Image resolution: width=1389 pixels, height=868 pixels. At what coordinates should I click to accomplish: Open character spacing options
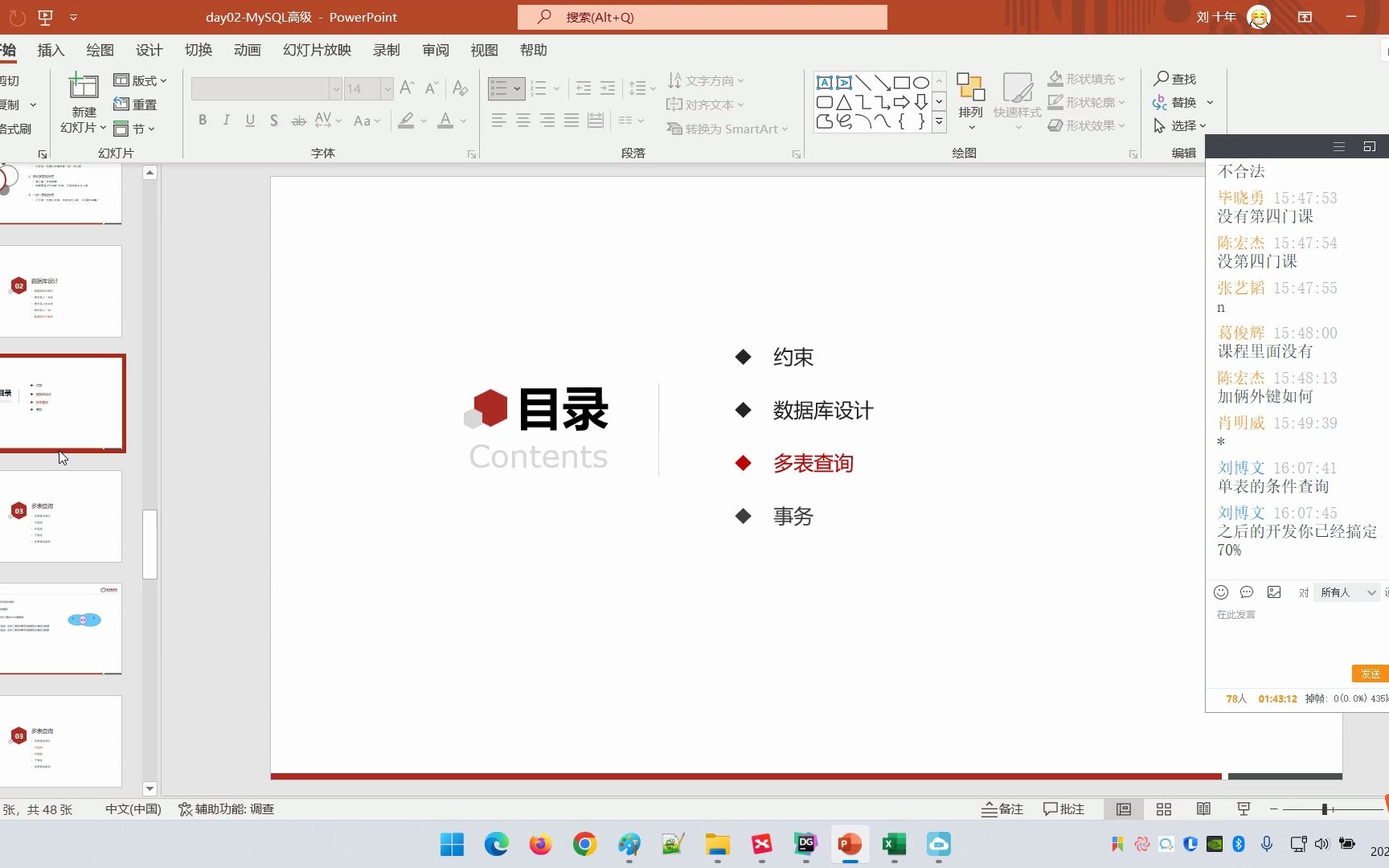(x=328, y=121)
